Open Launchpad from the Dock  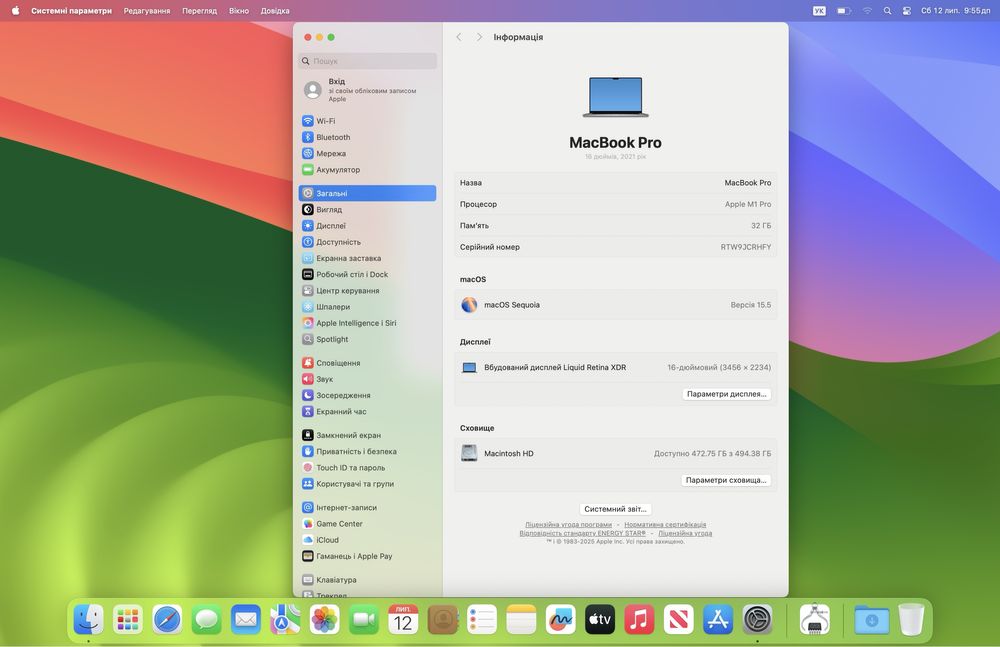click(x=128, y=619)
